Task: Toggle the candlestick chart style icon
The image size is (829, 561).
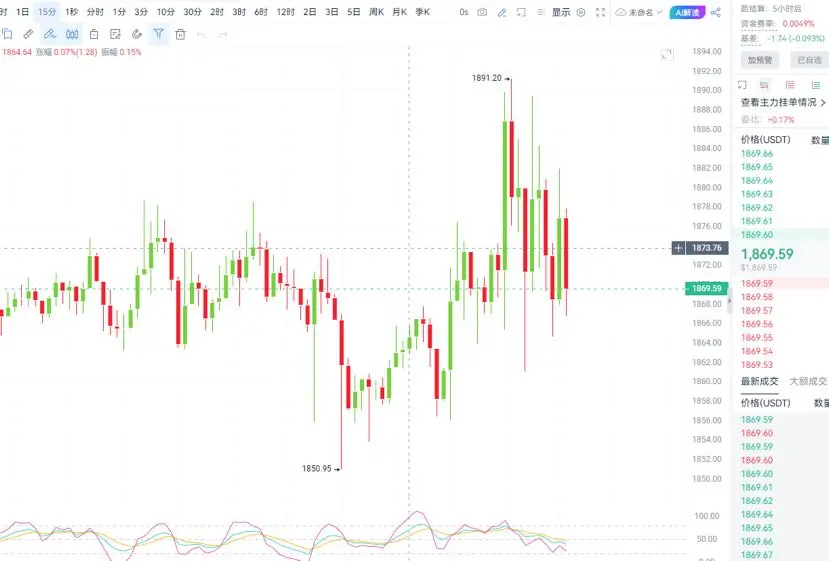Action: click(72, 34)
